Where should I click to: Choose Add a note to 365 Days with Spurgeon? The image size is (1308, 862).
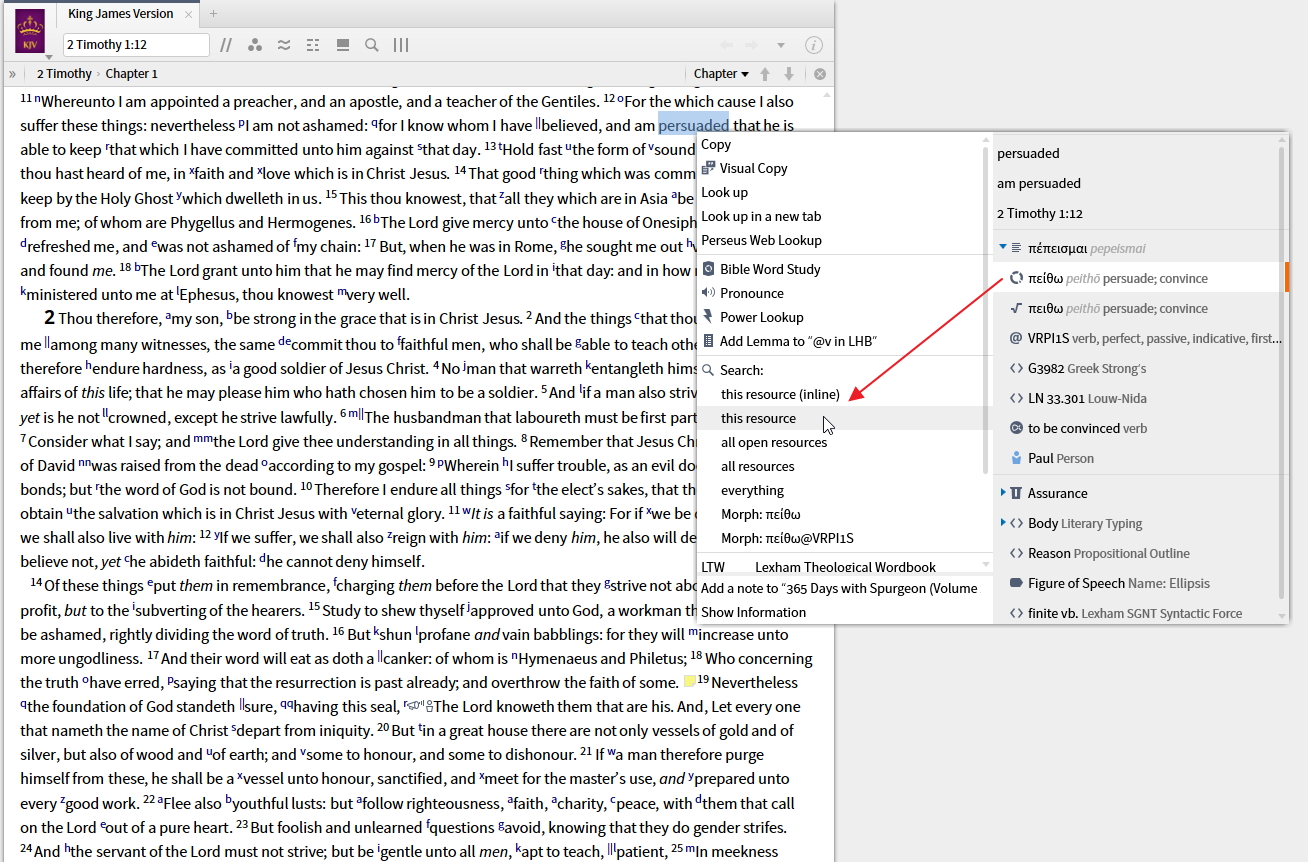pyautogui.click(x=840, y=588)
